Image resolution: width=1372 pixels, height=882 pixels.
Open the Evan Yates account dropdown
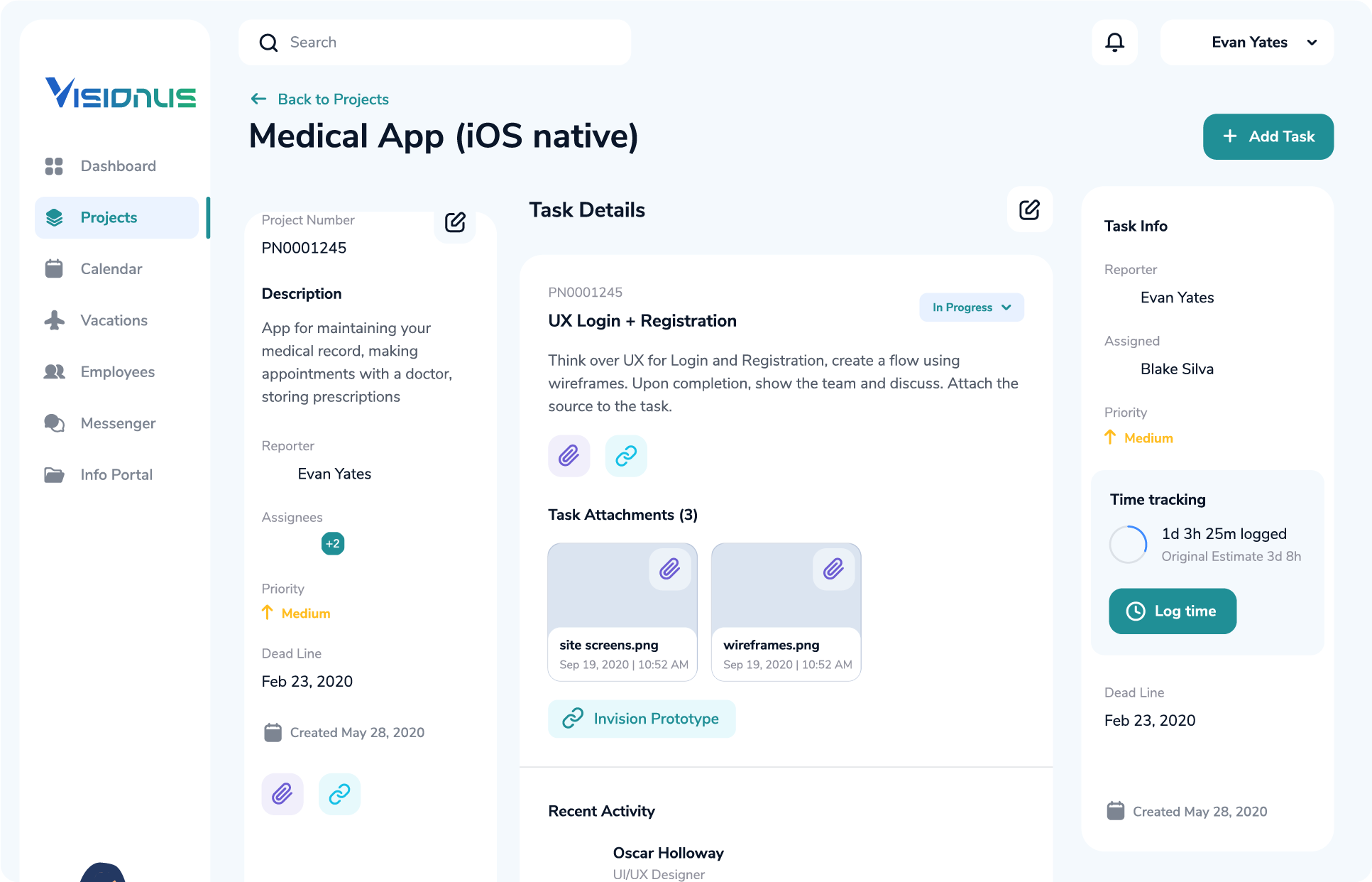(1246, 42)
